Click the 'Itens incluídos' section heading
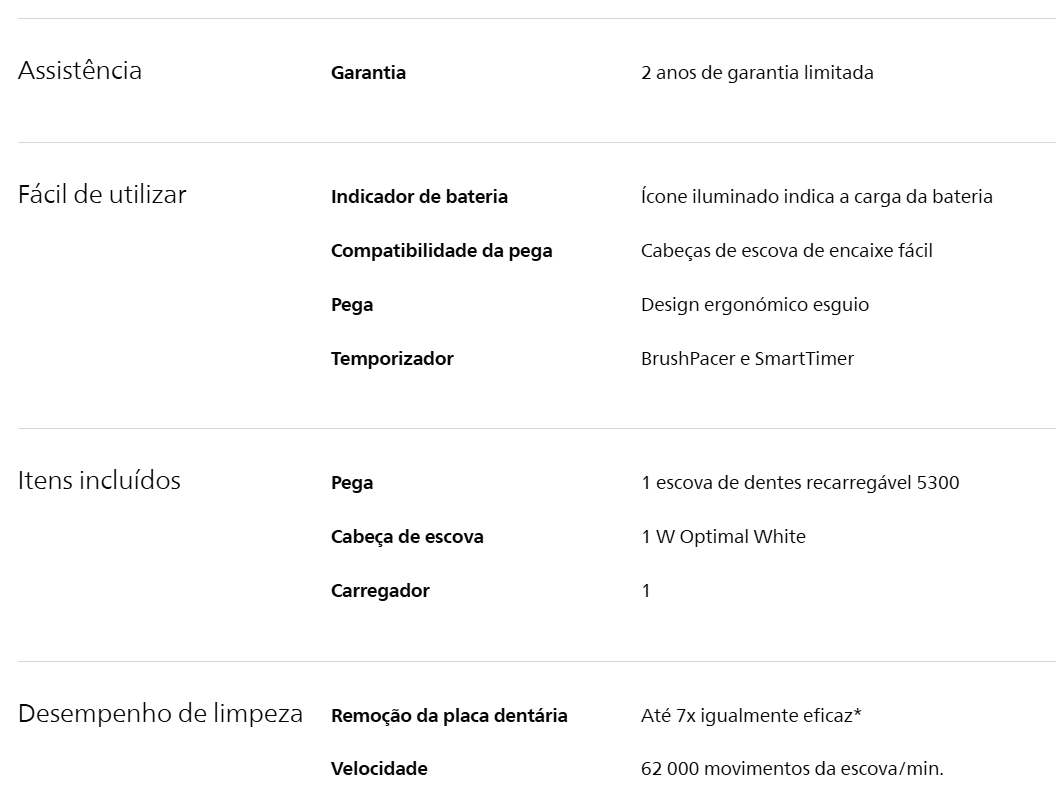The height and width of the screenshot is (811, 1056). [99, 481]
